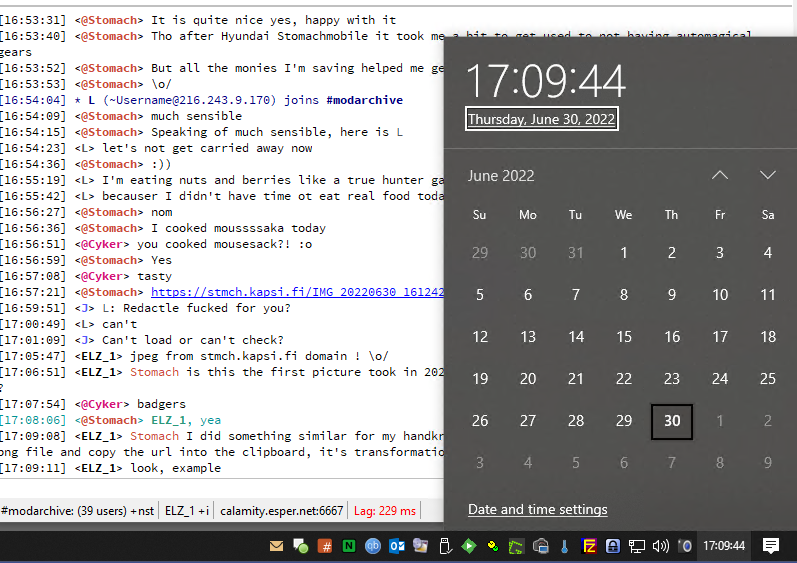
Task: Open the network connection tray icon
Action: click(x=636, y=546)
